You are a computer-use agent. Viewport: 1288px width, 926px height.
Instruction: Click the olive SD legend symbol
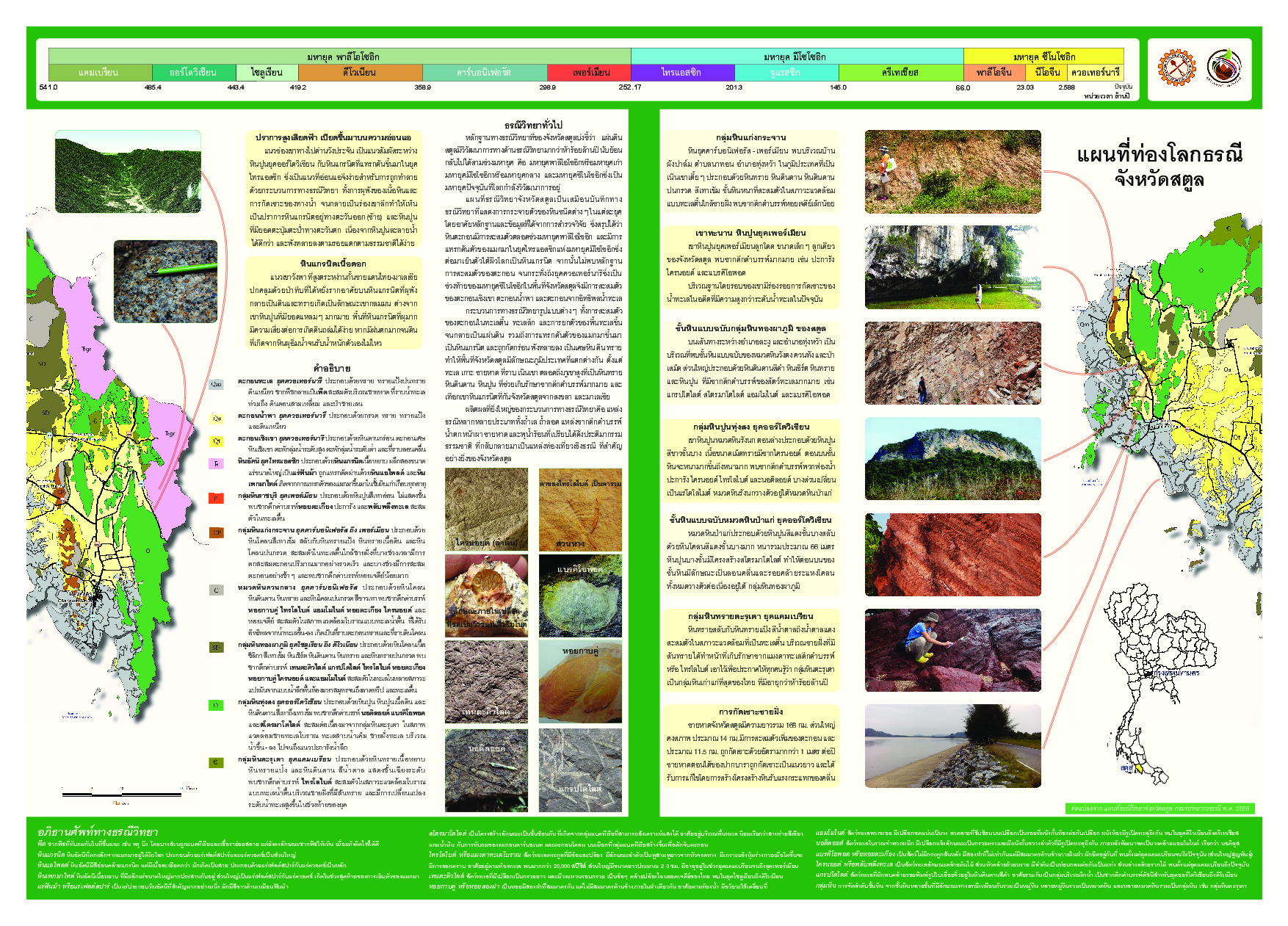coord(216,648)
